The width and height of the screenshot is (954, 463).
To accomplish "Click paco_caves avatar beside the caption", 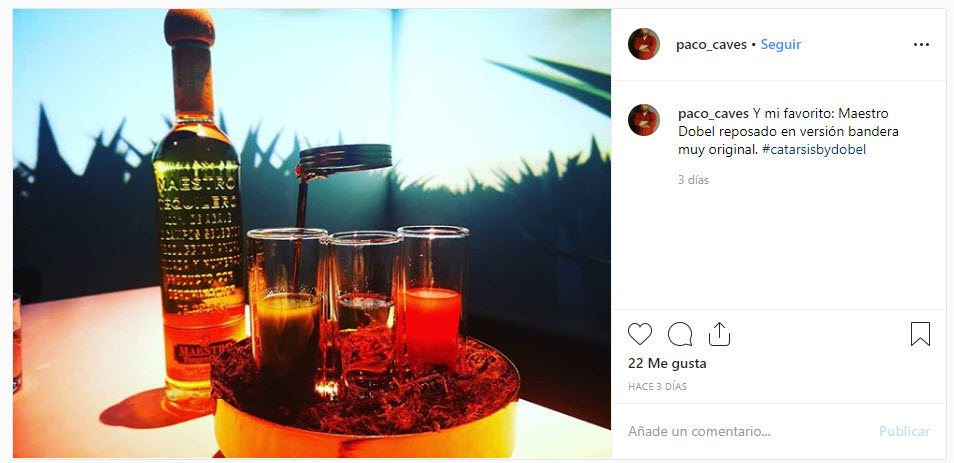I will coord(644,119).
